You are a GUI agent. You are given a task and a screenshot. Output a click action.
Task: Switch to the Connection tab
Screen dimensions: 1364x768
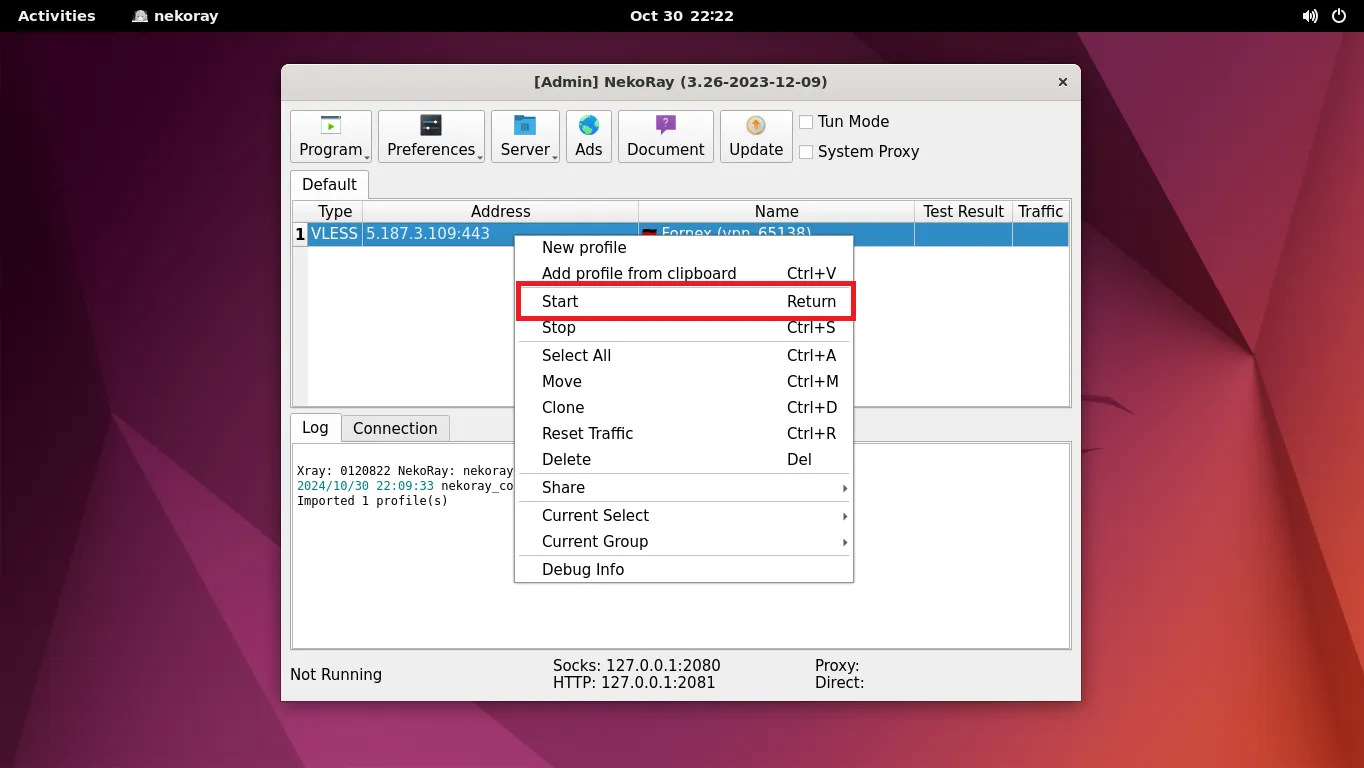click(x=395, y=429)
